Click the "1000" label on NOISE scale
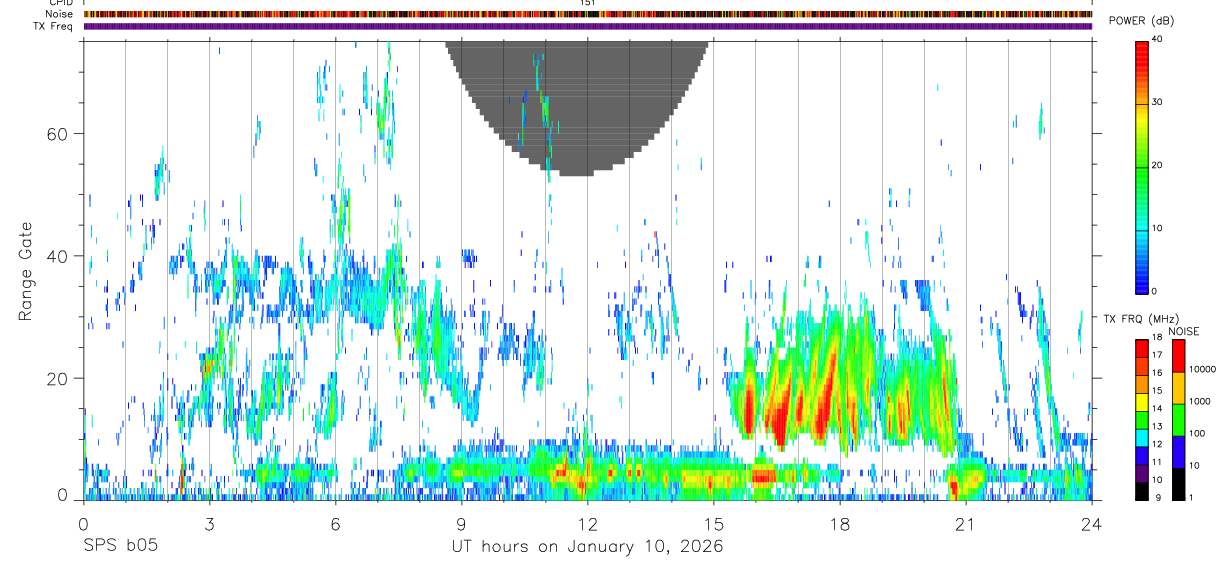This screenshot has width=1228, height=567. [x=1199, y=401]
